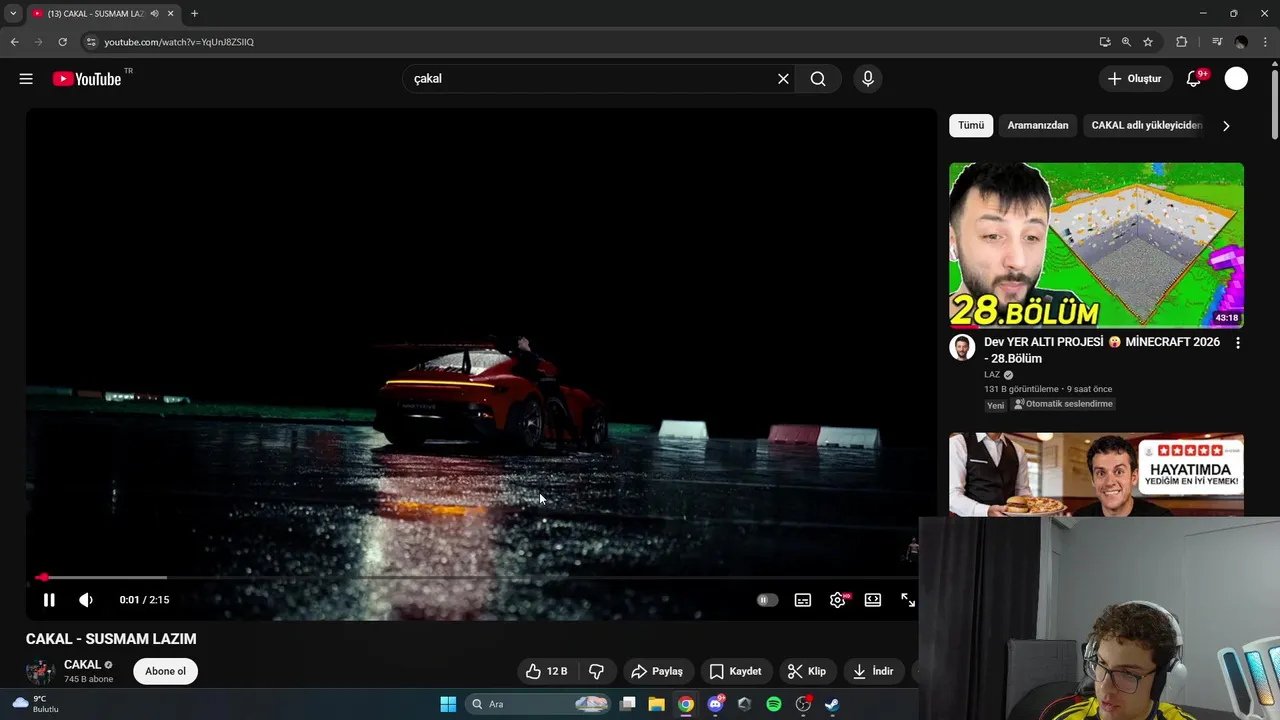Toggle autoplay switch in player
The height and width of the screenshot is (720, 1280).
tap(767, 600)
